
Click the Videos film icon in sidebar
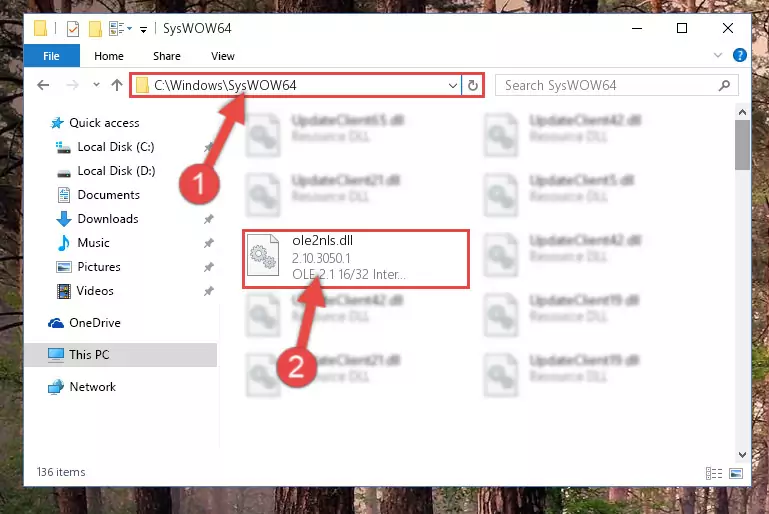(64, 291)
